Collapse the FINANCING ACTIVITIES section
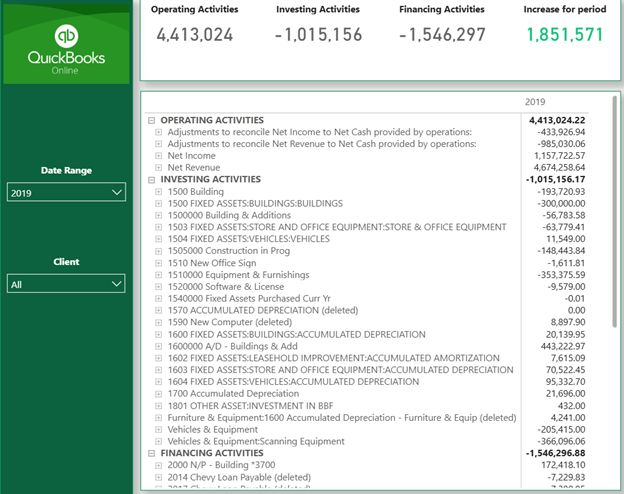624x494 pixels. (152, 453)
